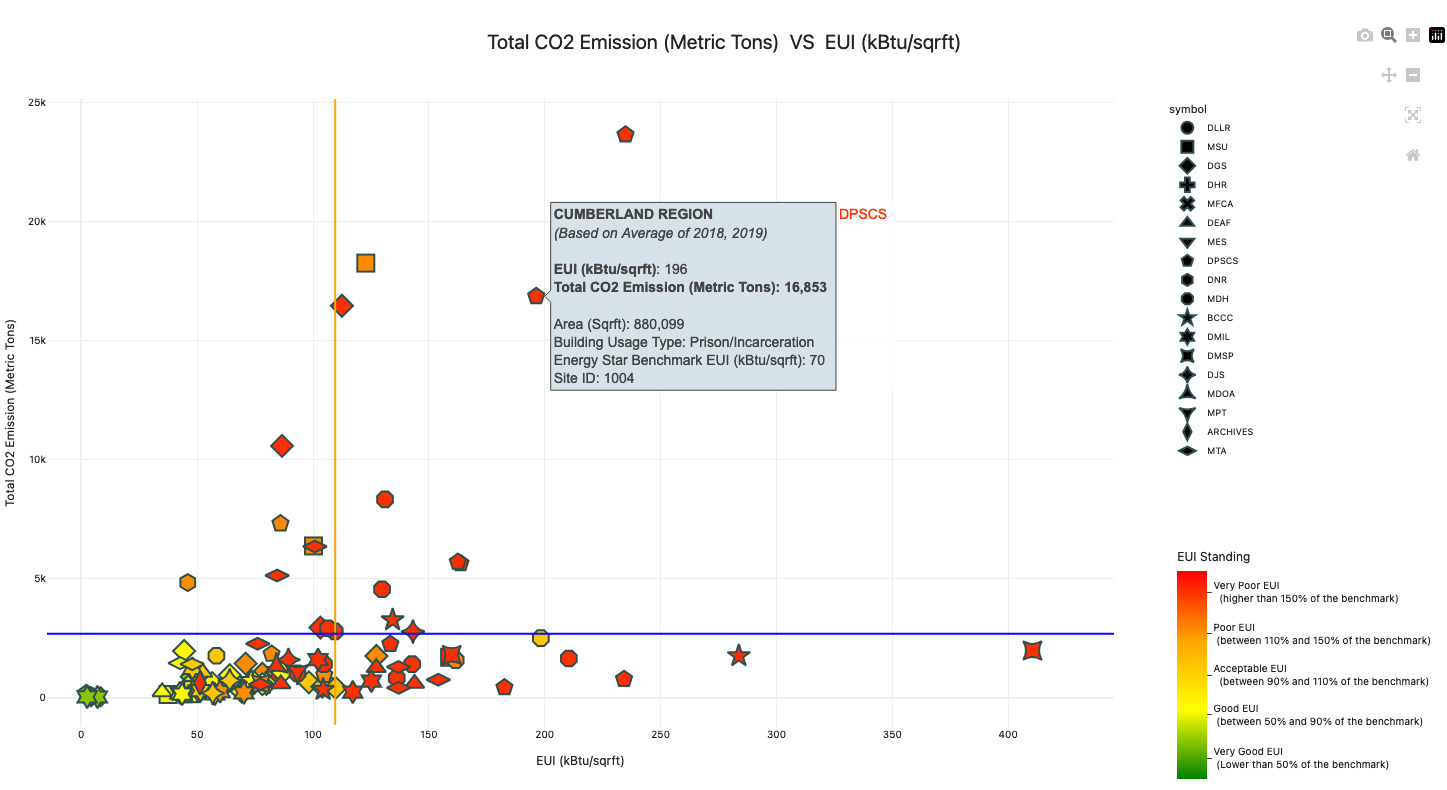Viewport: 1447px width, 790px height.
Task: Click the red hexagon near 5.7k at EUI 163
Action: point(459,562)
